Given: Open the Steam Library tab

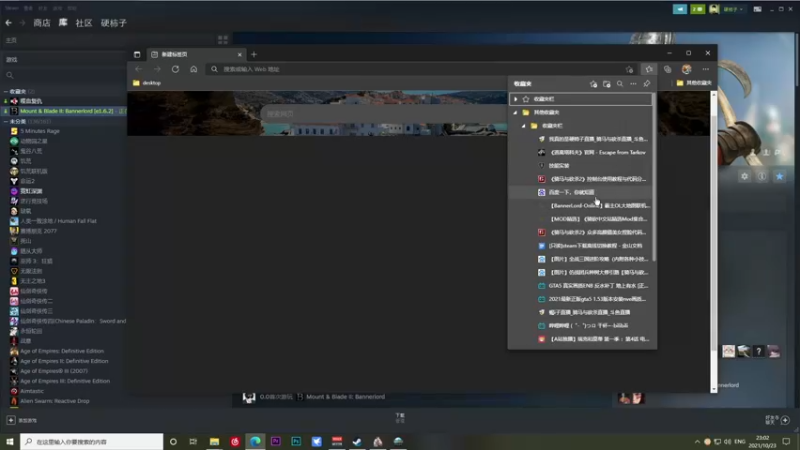Looking at the screenshot, I should tap(63, 22).
